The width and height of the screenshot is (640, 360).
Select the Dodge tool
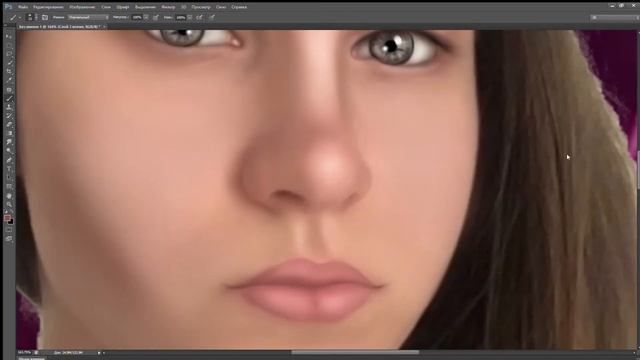click(9, 151)
